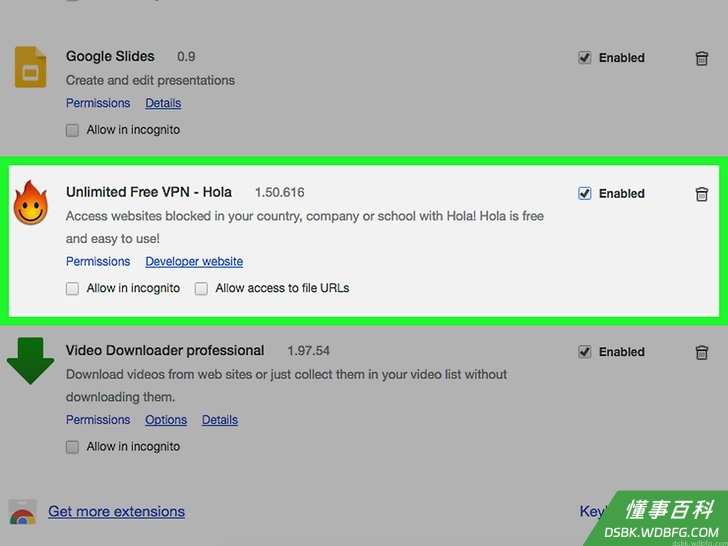The width and height of the screenshot is (728, 546).
Task: Click the Video Downloader version 1.97.54
Action: point(308,351)
